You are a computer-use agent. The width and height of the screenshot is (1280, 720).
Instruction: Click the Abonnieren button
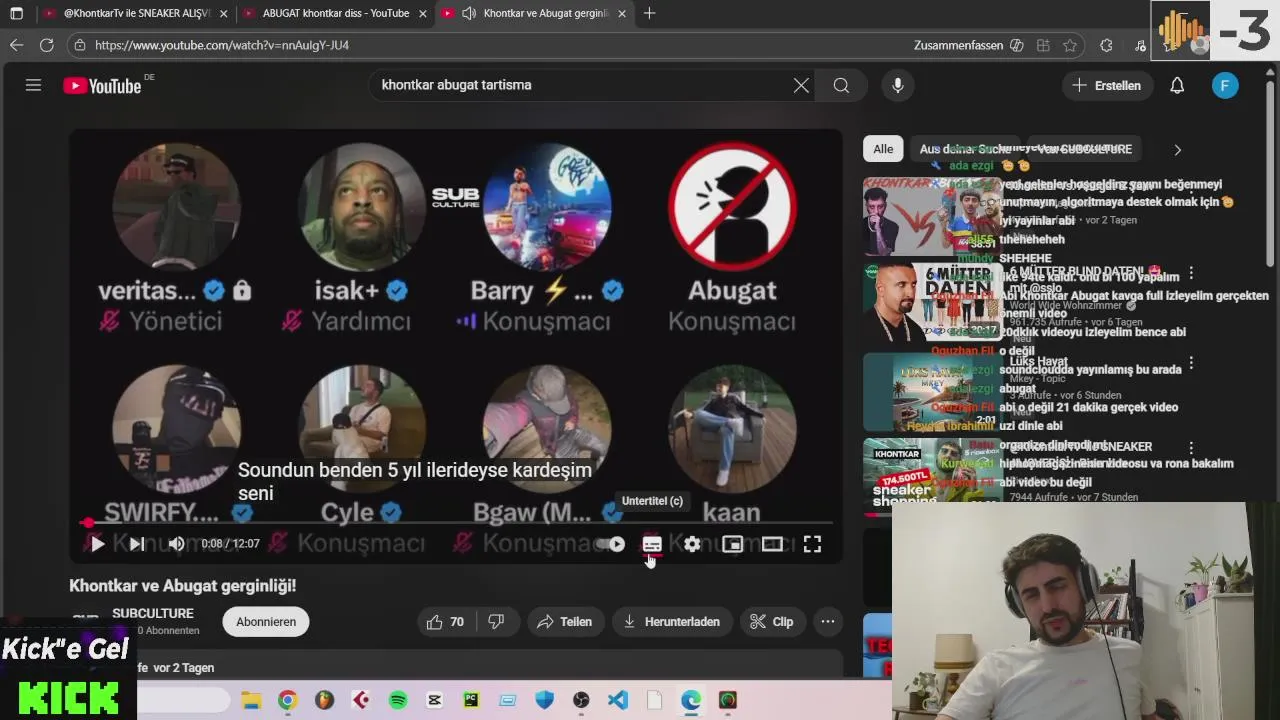click(266, 622)
